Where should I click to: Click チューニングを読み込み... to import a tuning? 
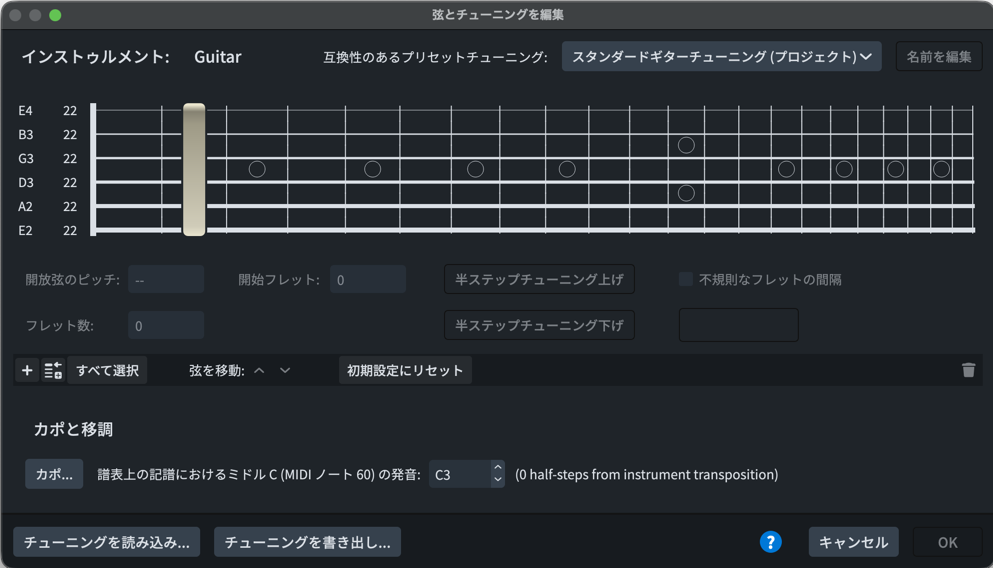tap(107, 542)
